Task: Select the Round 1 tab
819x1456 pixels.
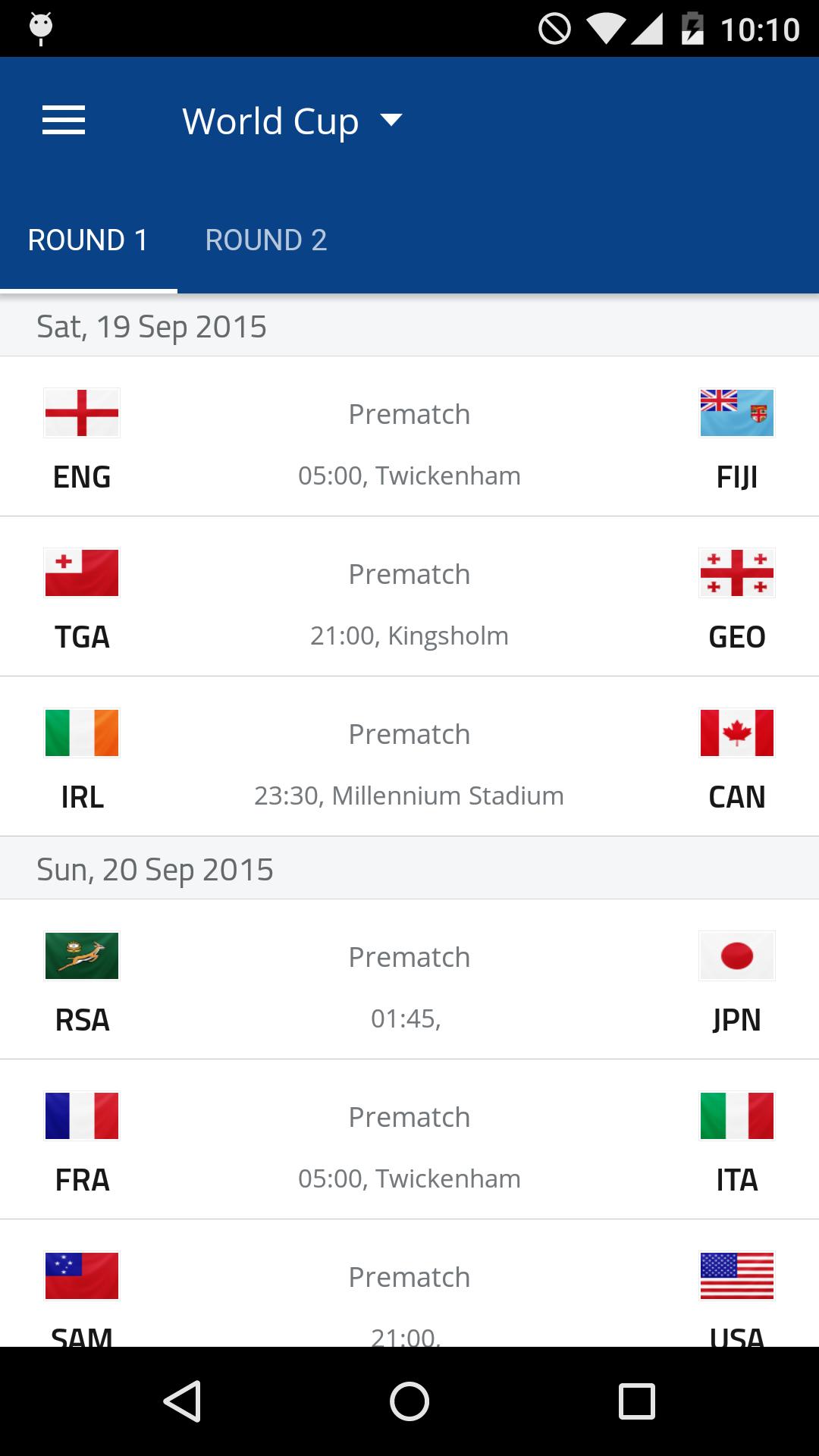Action: point(88,240)
